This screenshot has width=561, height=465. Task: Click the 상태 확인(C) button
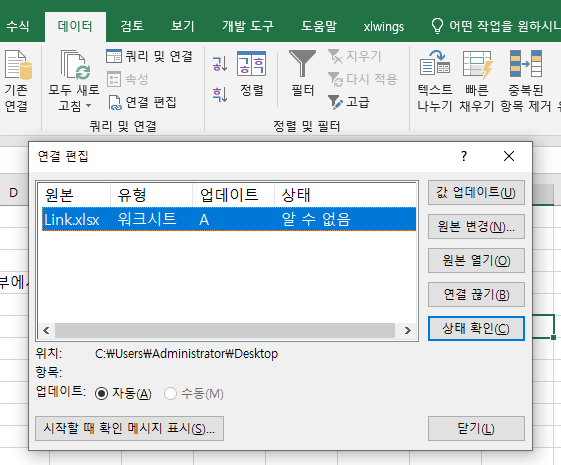pos(476,328)
